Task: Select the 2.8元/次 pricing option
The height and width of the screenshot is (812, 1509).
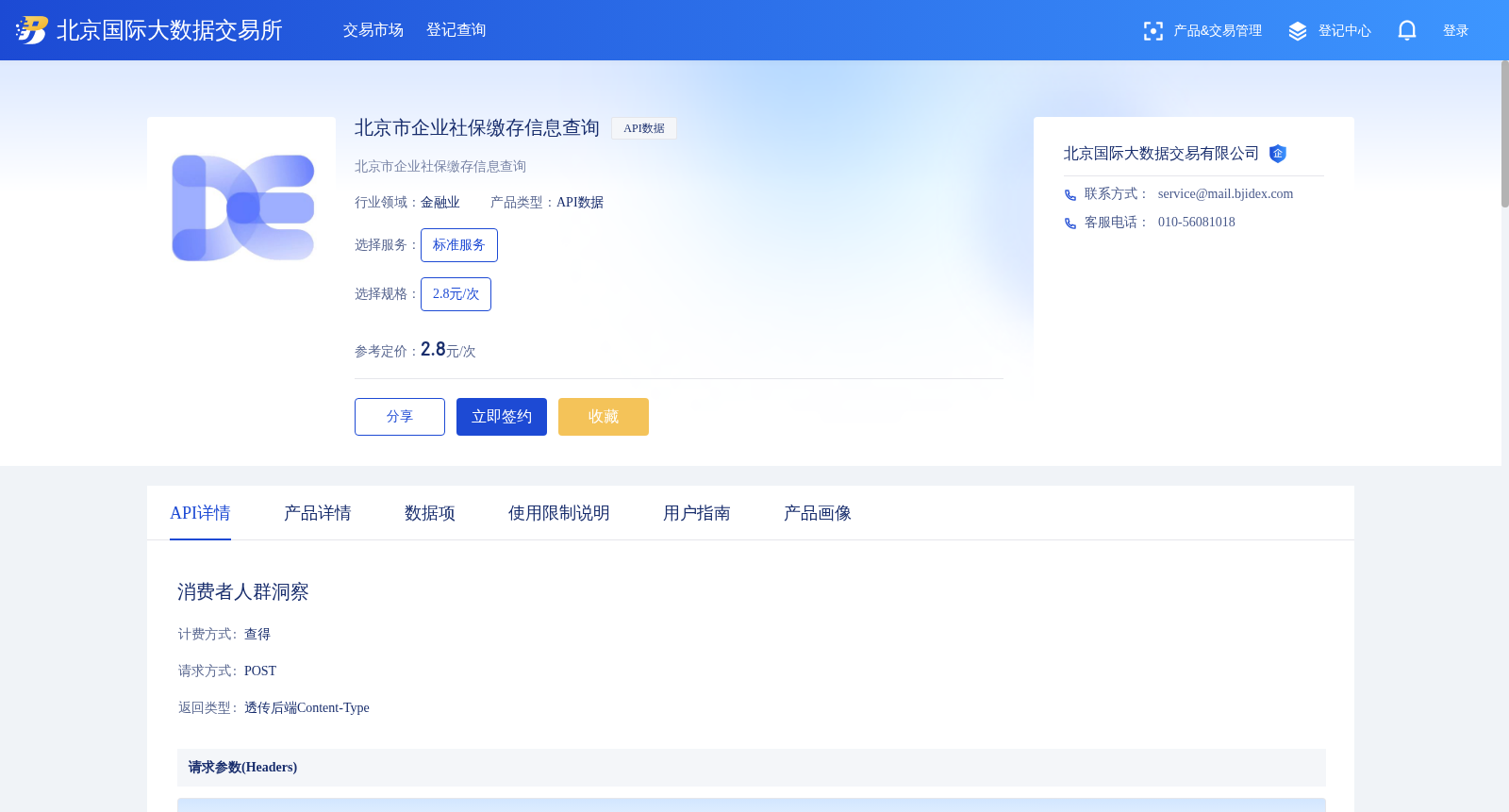Action: click(456, 294)
